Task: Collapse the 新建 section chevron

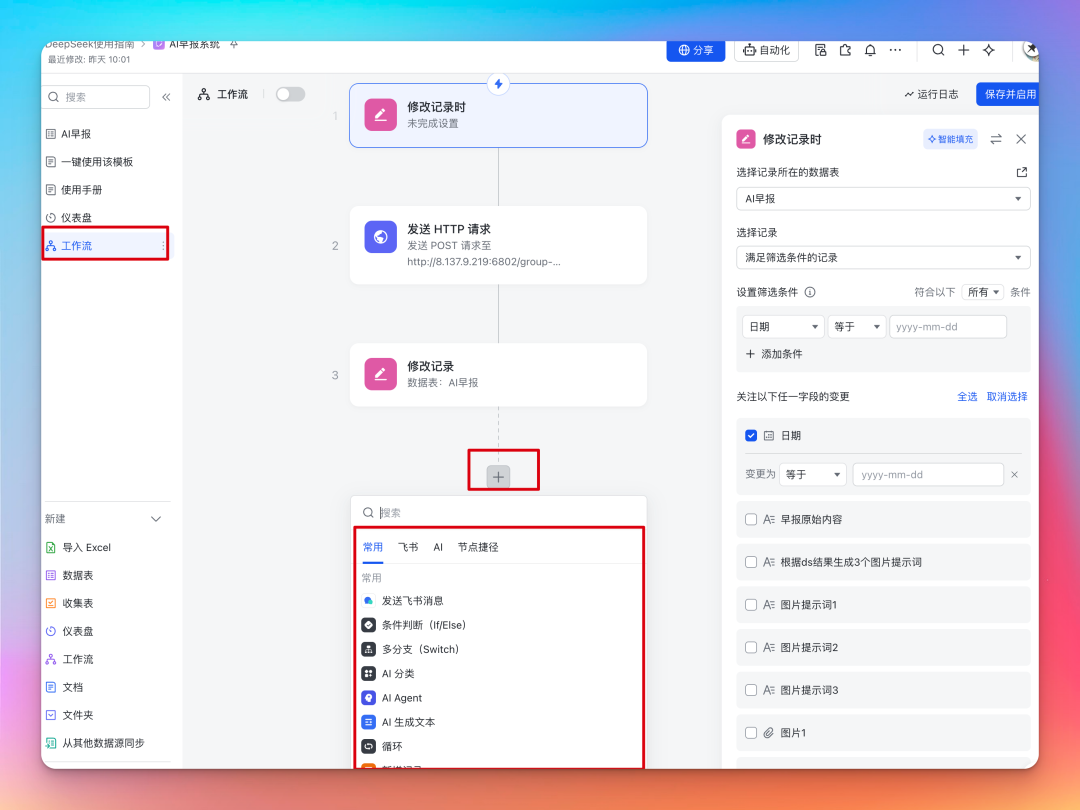Action: pos(156,519)
